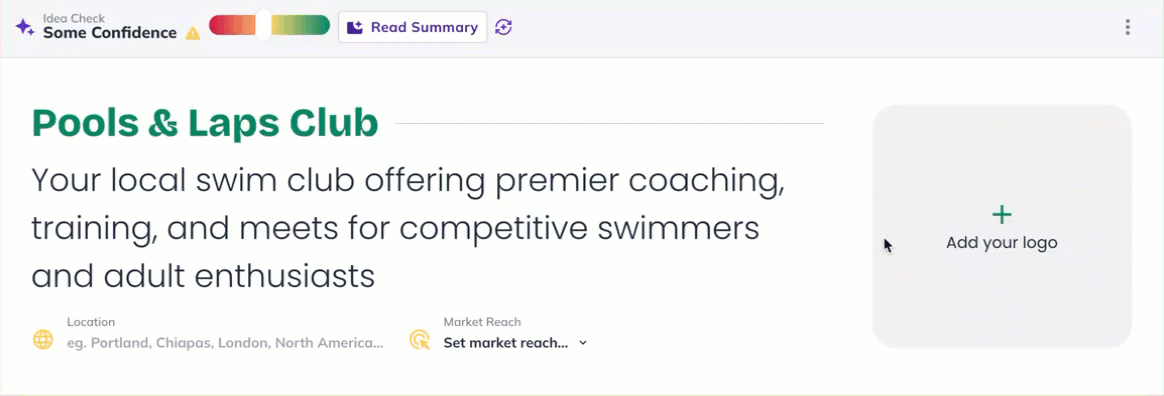Click the regenerate idea check icon
1164x396 pixels.
point(503,27)
